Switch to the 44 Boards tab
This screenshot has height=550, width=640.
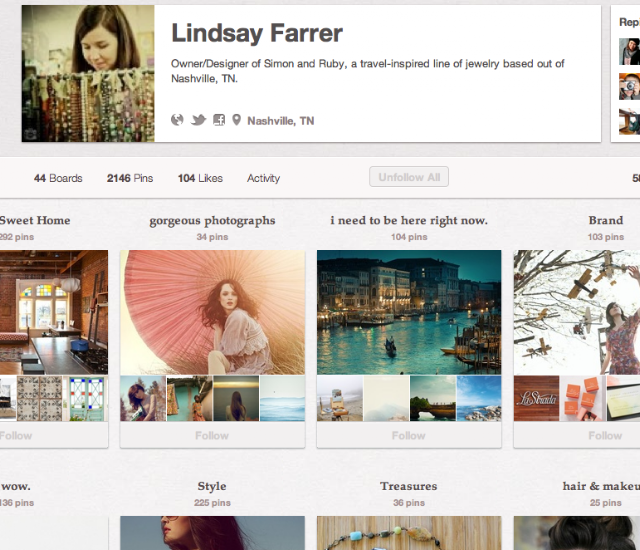click(58, 178)
